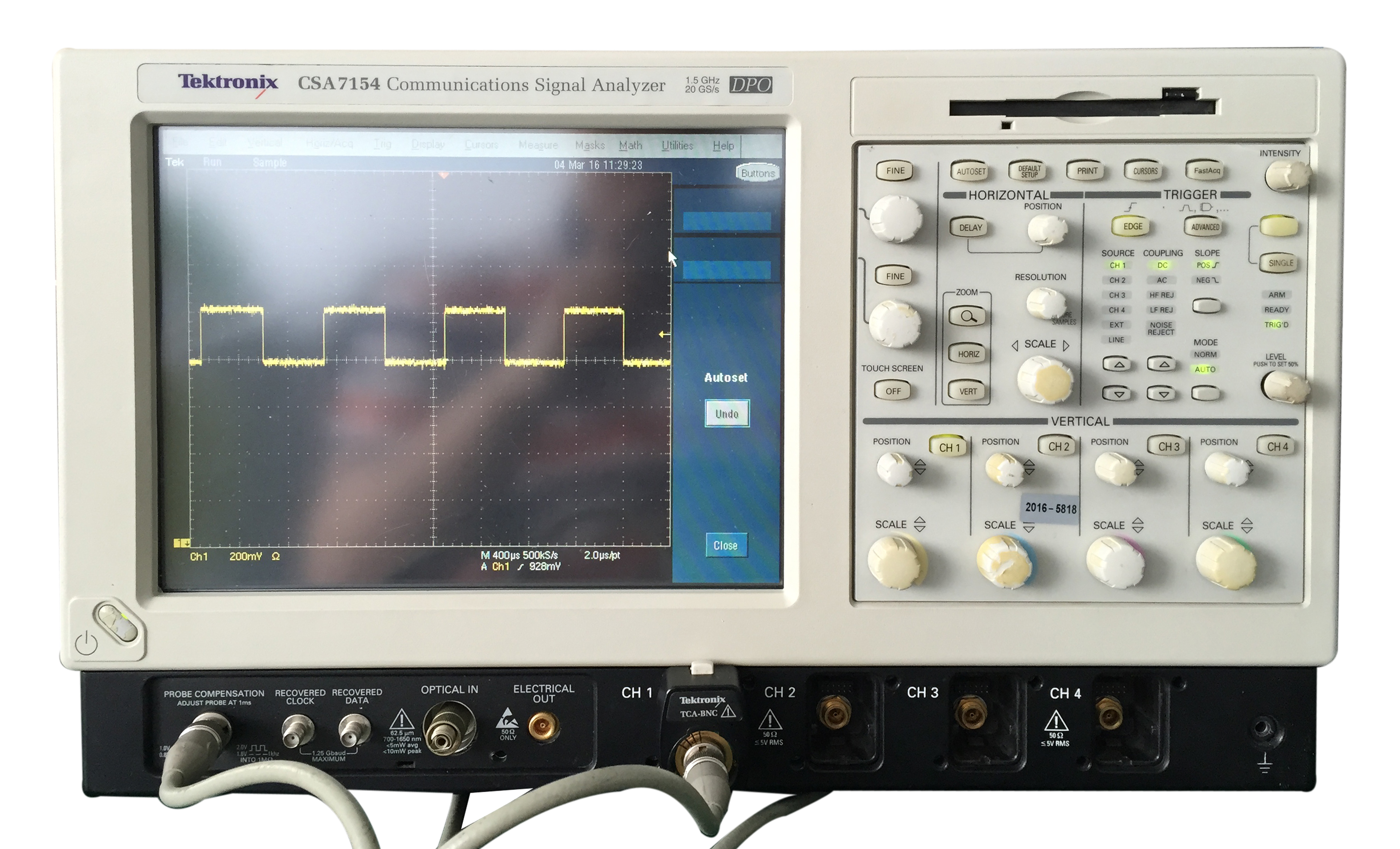Open the Math menu
This screenshot has height=849, width=1400.
[x=630, y=145]
